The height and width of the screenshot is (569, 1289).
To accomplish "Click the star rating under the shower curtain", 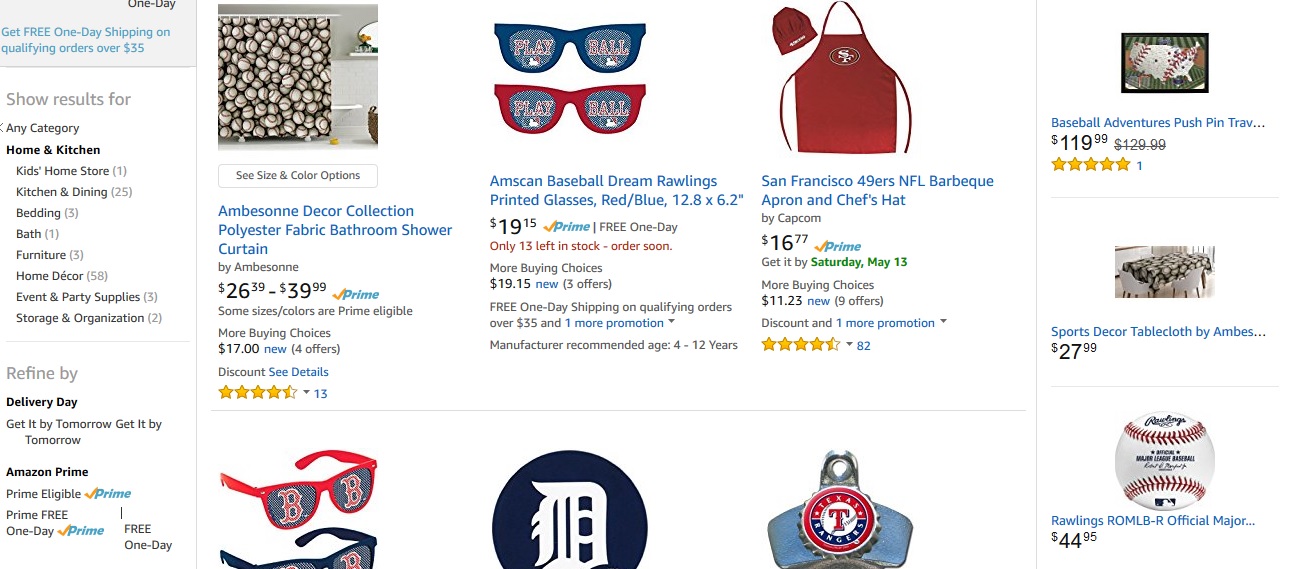I will (257, 393).
